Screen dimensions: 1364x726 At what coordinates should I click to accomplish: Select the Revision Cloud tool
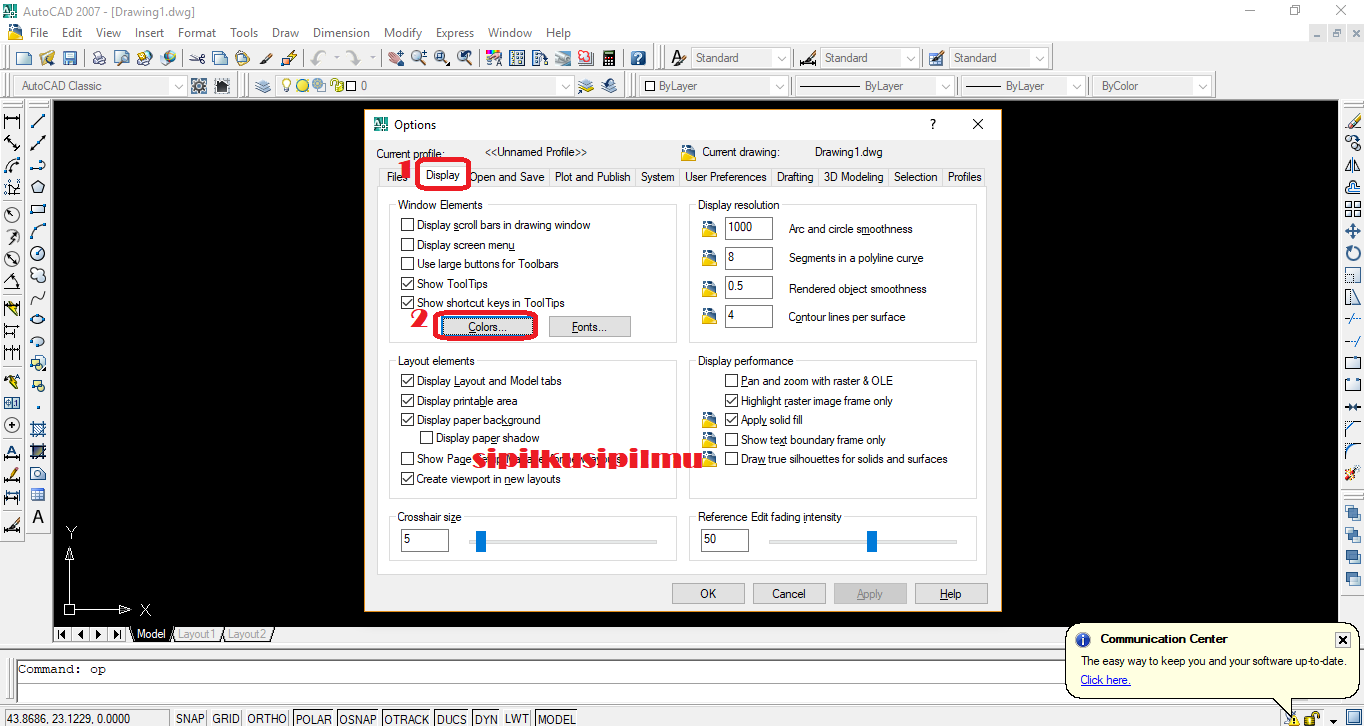(38, 275)
